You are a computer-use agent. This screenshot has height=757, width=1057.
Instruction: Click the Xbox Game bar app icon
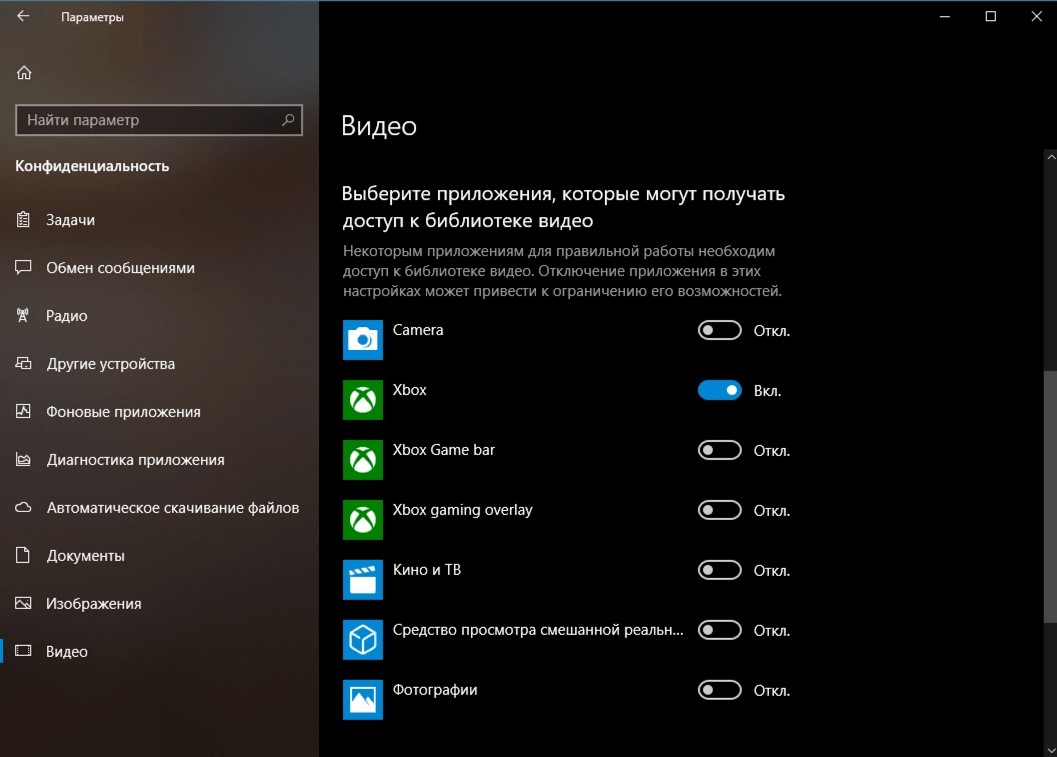363,460
